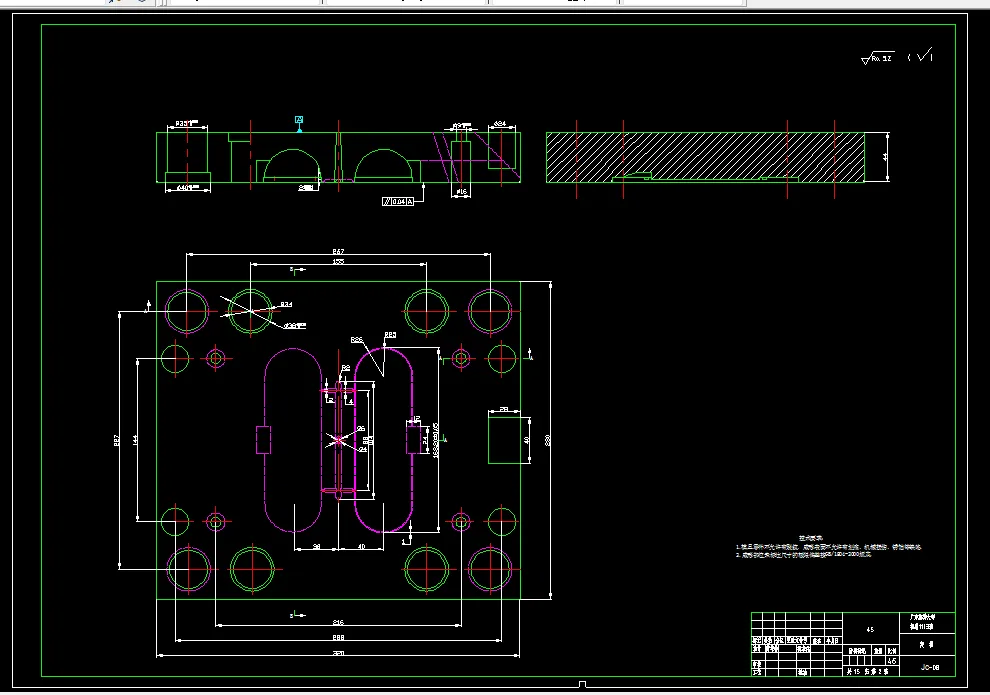Select the first technical requirements note line
Viewport: 990px width, 695px height.
tap(828, 547)
